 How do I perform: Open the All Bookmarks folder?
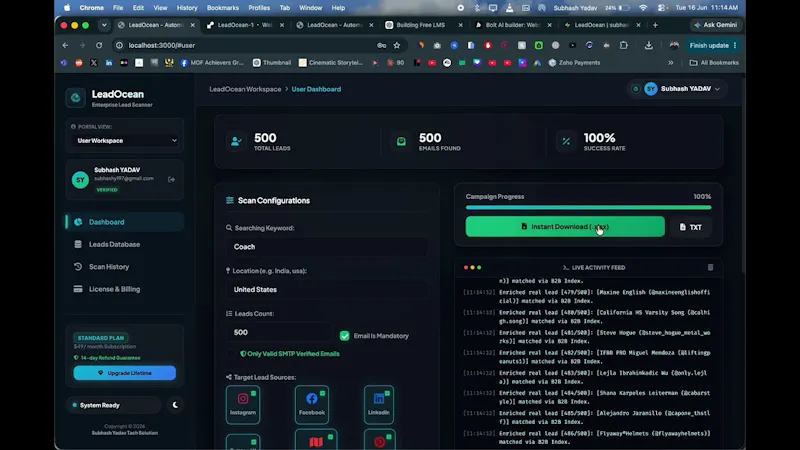(714, 63)
